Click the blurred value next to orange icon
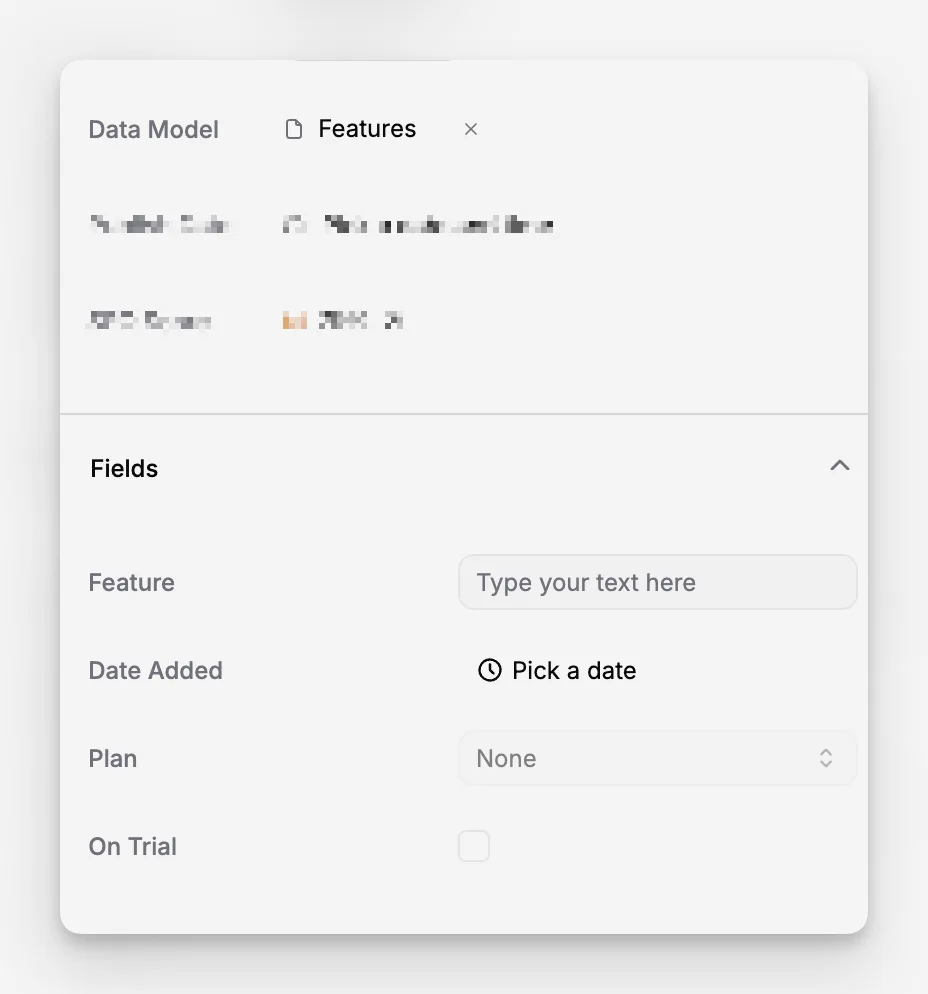928x994 pixels. (361, 321)
